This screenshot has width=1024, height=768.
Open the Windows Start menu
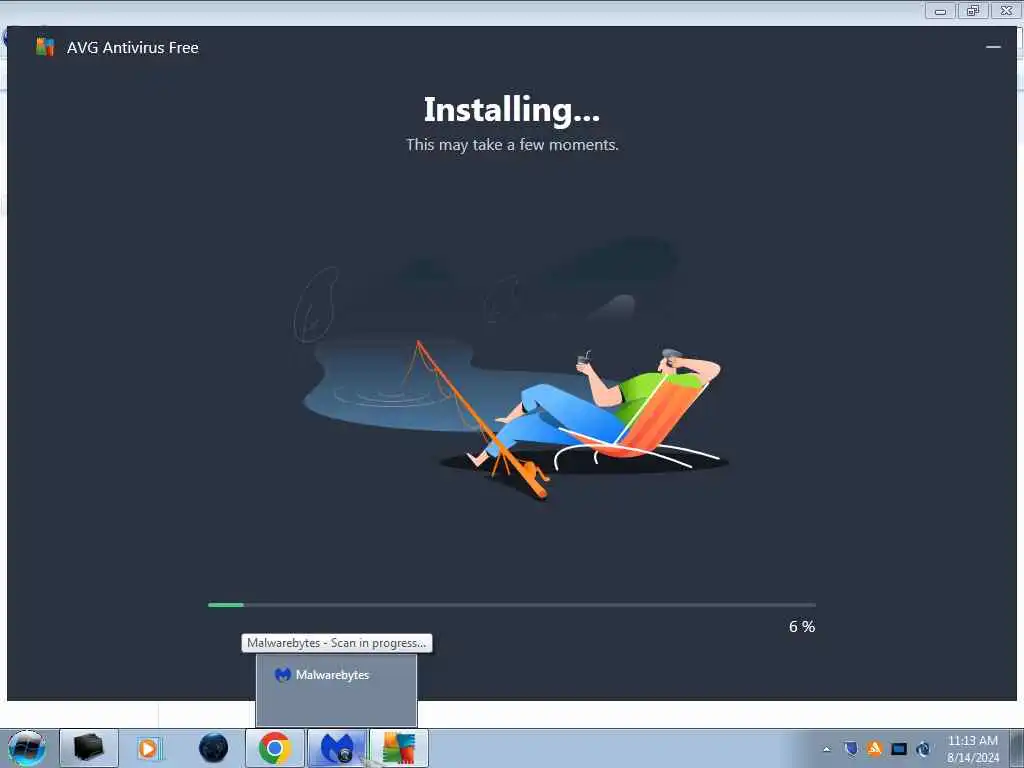[26, 748]
